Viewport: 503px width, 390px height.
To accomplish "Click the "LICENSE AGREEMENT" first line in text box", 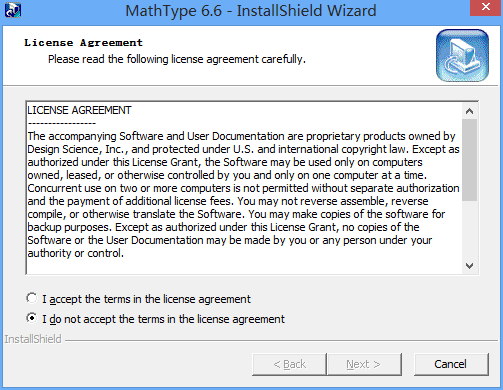I will coord(79,110).
